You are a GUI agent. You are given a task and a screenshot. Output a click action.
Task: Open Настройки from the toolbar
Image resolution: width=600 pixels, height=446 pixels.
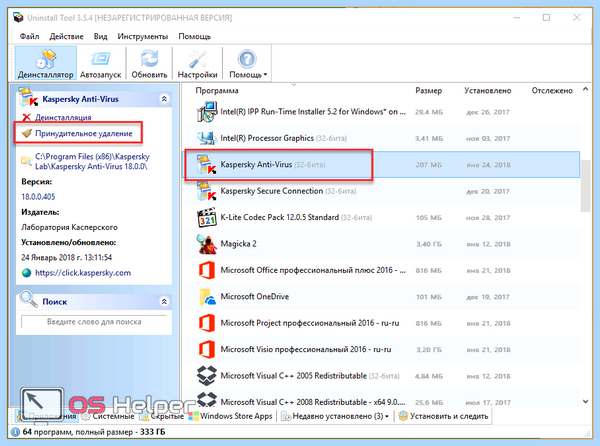pos(197,63)
